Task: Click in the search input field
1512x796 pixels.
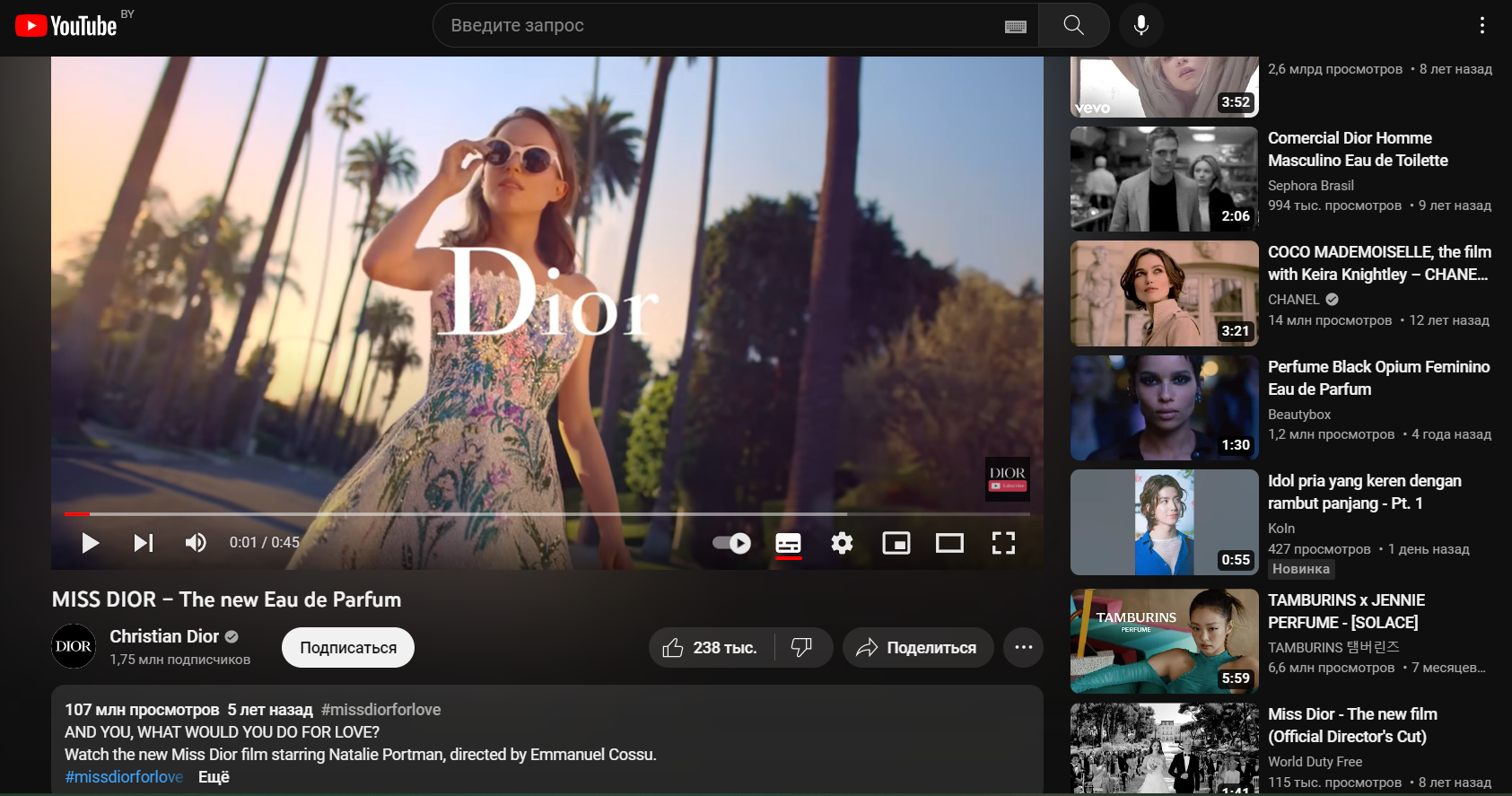Action: pyautogui.click(x=722, y=25)
